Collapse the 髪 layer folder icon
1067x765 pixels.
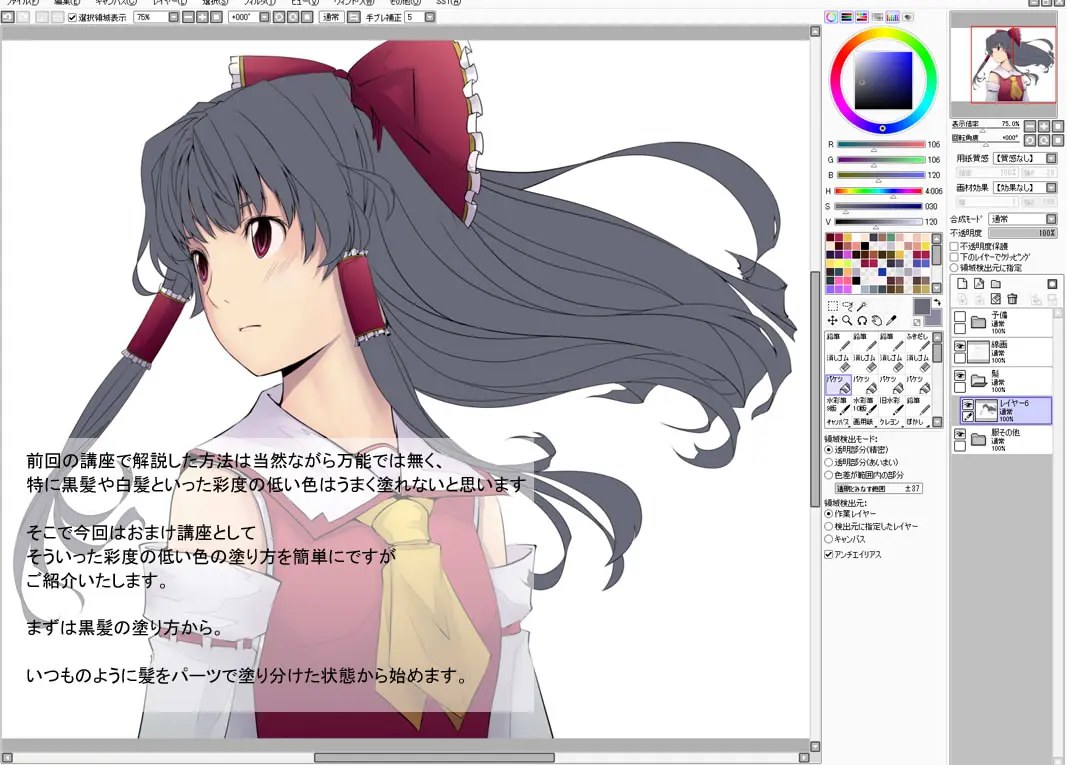coord(979,380)
